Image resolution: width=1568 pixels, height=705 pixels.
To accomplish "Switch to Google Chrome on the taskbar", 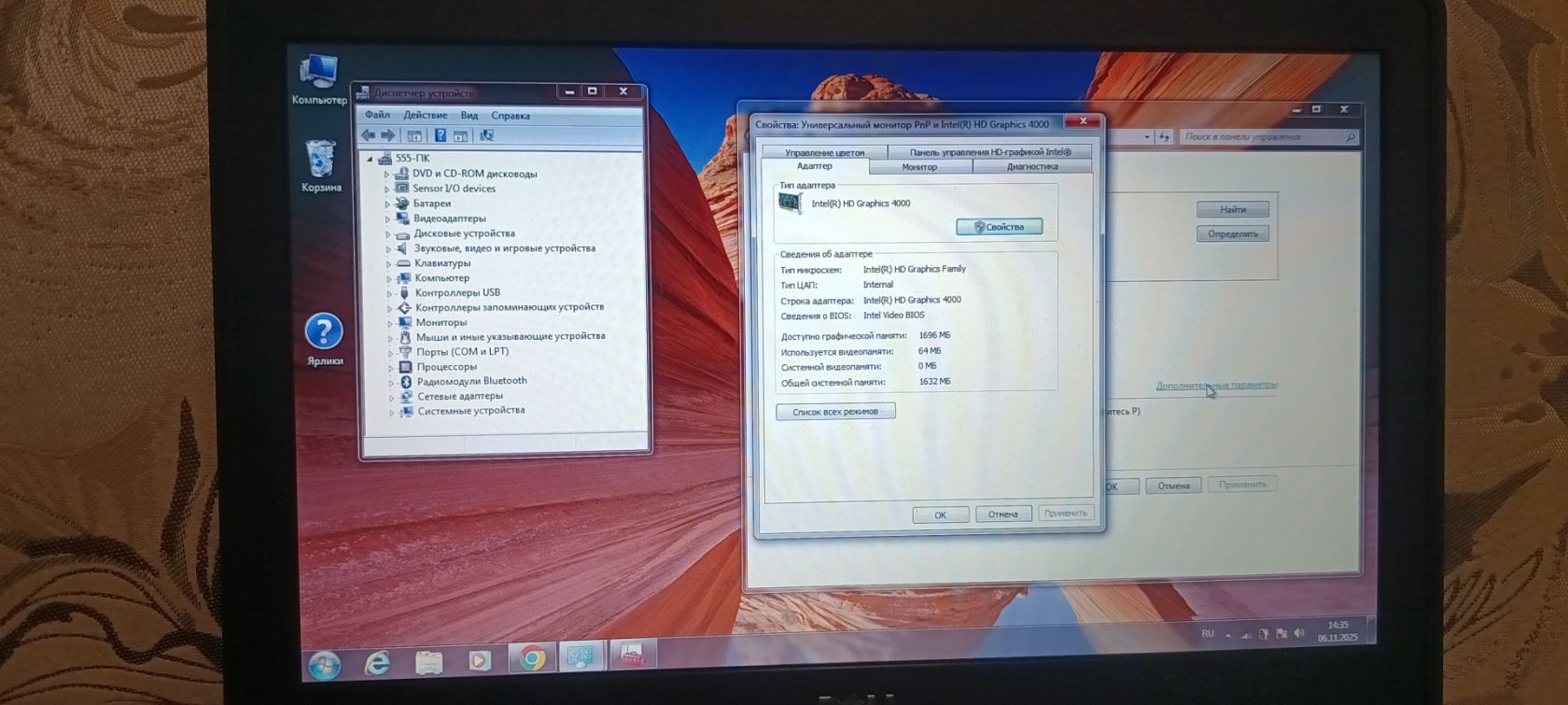I will 532,658.
